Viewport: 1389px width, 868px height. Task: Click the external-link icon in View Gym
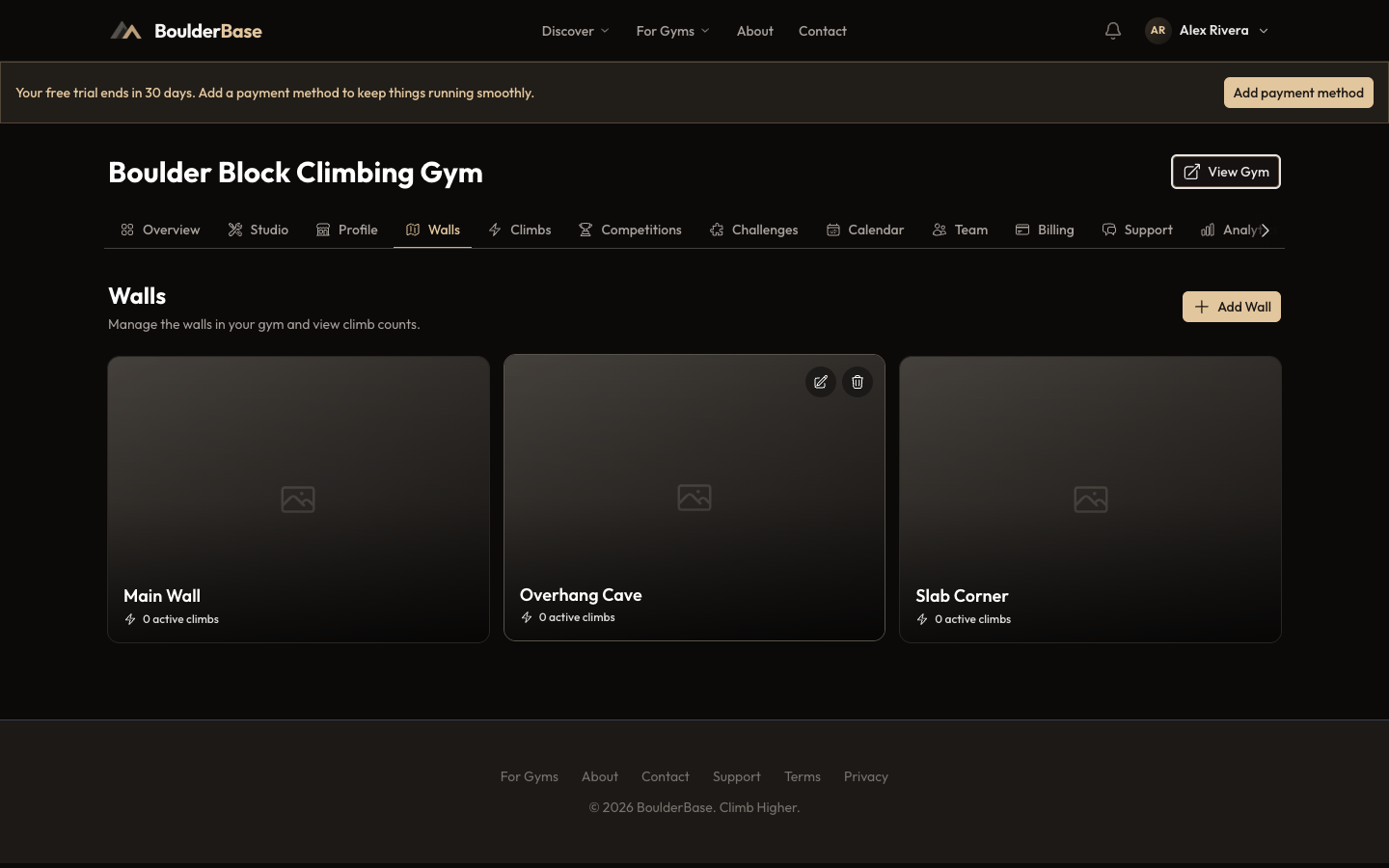[1192, 172]
